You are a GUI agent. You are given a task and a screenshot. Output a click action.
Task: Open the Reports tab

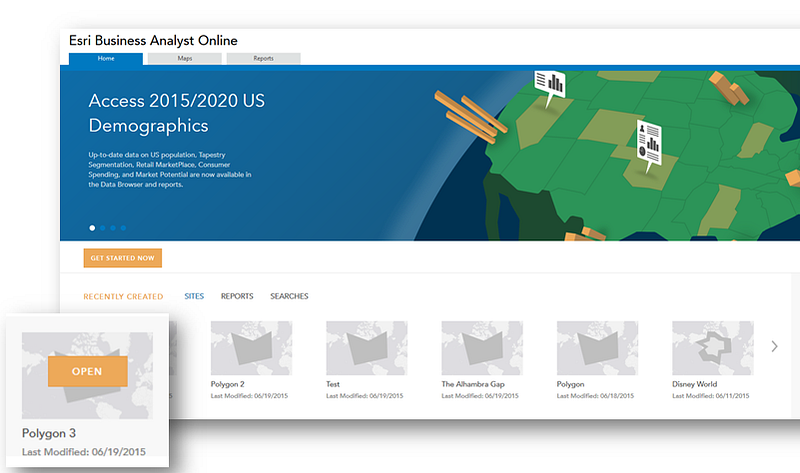click(x=263, y=59)
